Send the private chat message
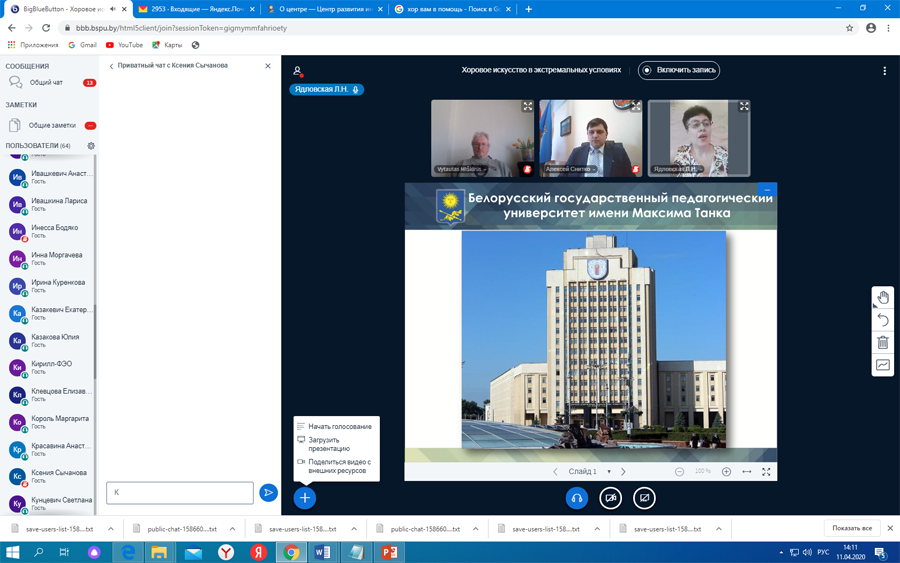Viewport: 900px width, 563px height. click(268, 492)
